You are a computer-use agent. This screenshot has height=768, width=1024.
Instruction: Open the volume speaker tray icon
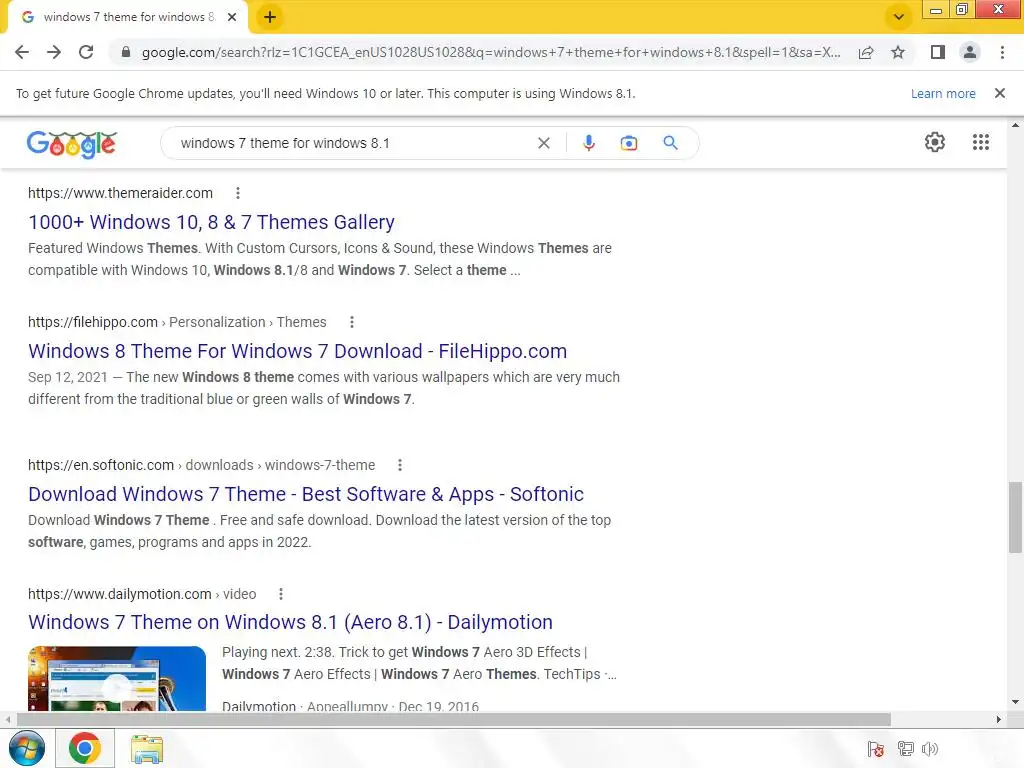930,749
